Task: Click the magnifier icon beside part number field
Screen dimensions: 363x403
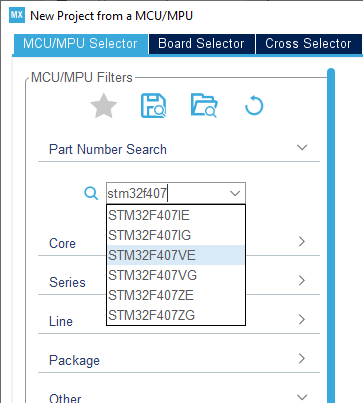Action: [x=91, y=193]
